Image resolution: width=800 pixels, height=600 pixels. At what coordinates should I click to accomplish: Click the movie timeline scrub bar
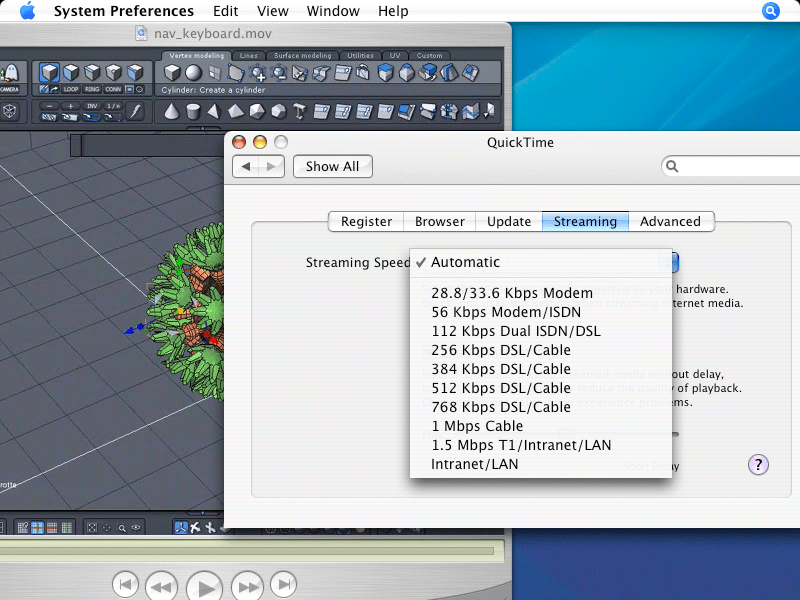tap(250, 549)
